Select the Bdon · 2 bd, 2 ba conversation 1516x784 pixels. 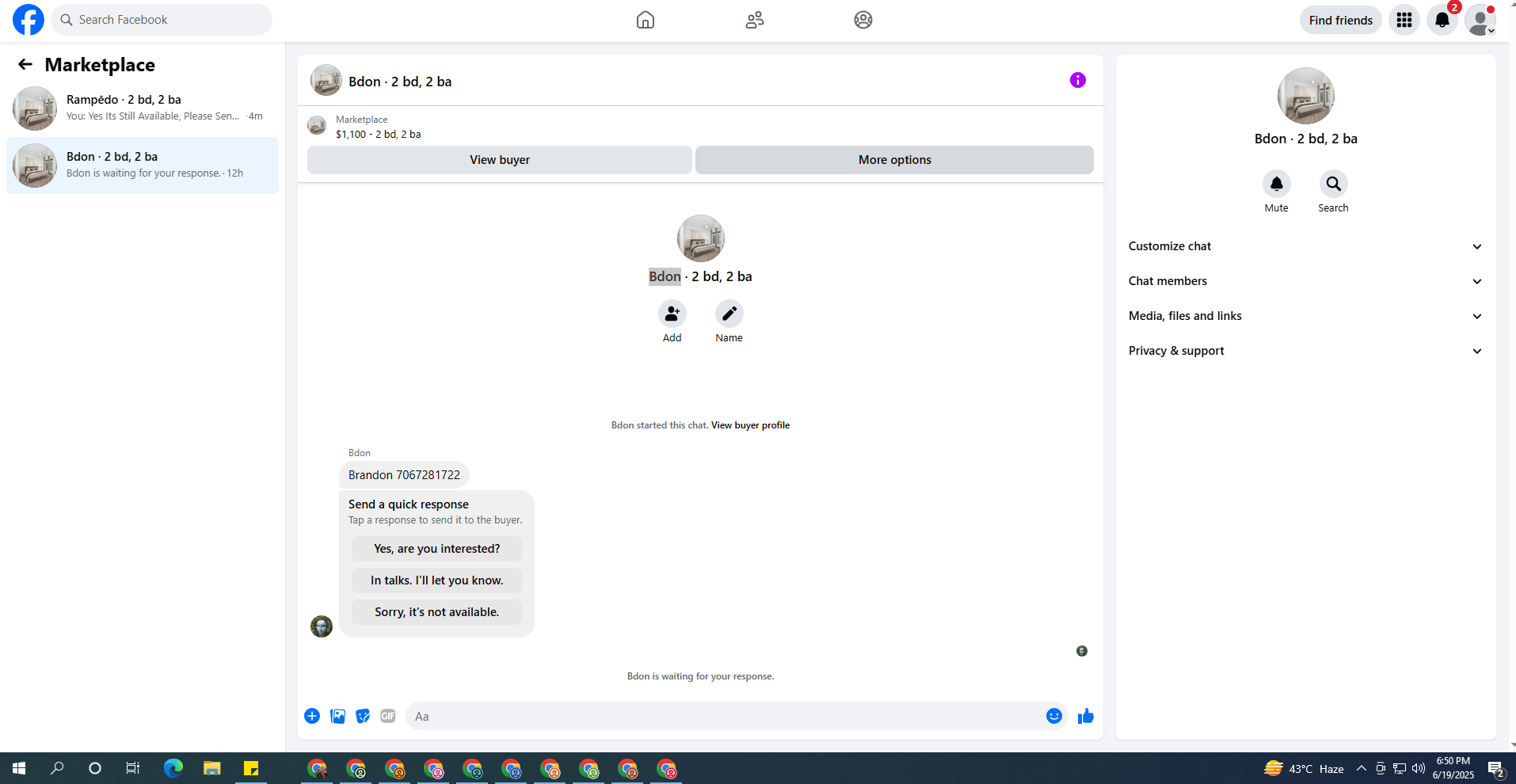(143, 166)
